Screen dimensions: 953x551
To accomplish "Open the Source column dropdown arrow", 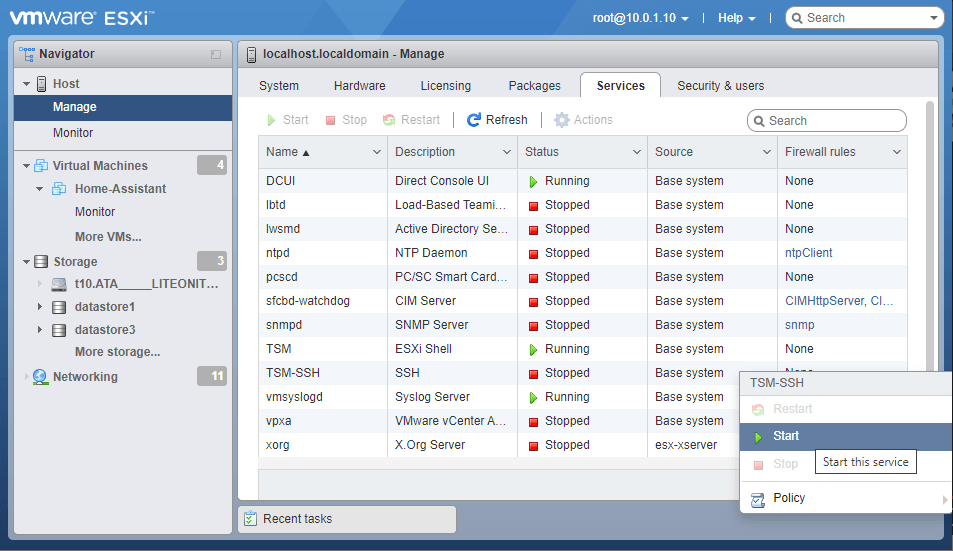I will pyautogui.click(x=767, y=152).
